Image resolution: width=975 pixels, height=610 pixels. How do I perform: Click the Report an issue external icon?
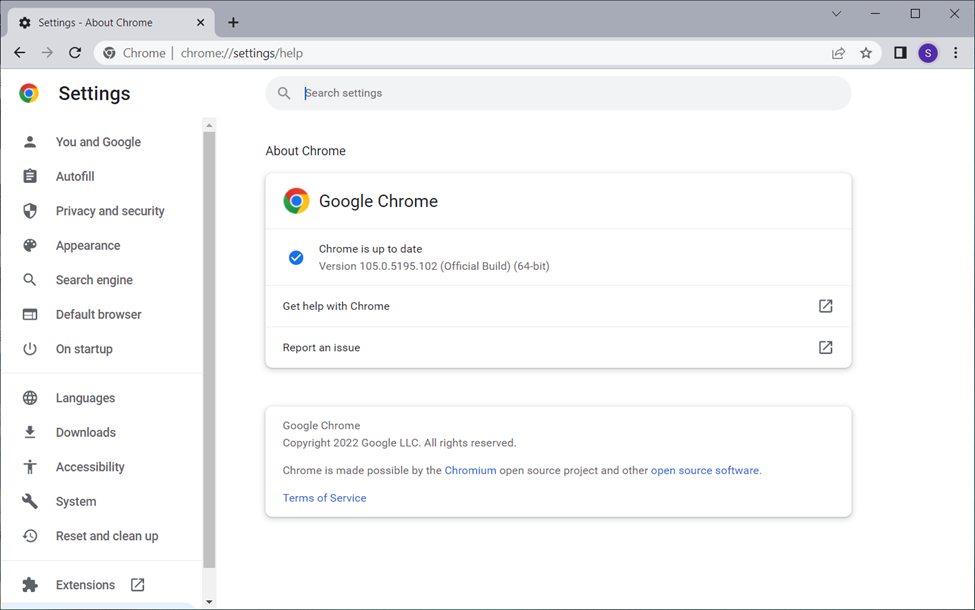(825, 347)
